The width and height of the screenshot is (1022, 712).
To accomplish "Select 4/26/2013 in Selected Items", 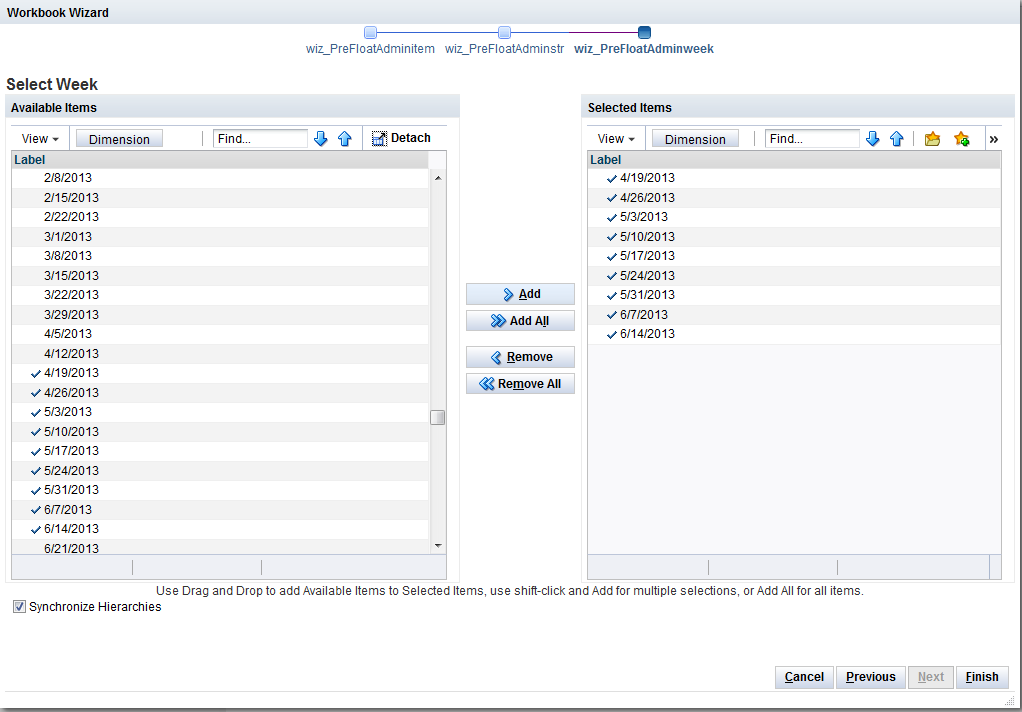I will (794, 198).
